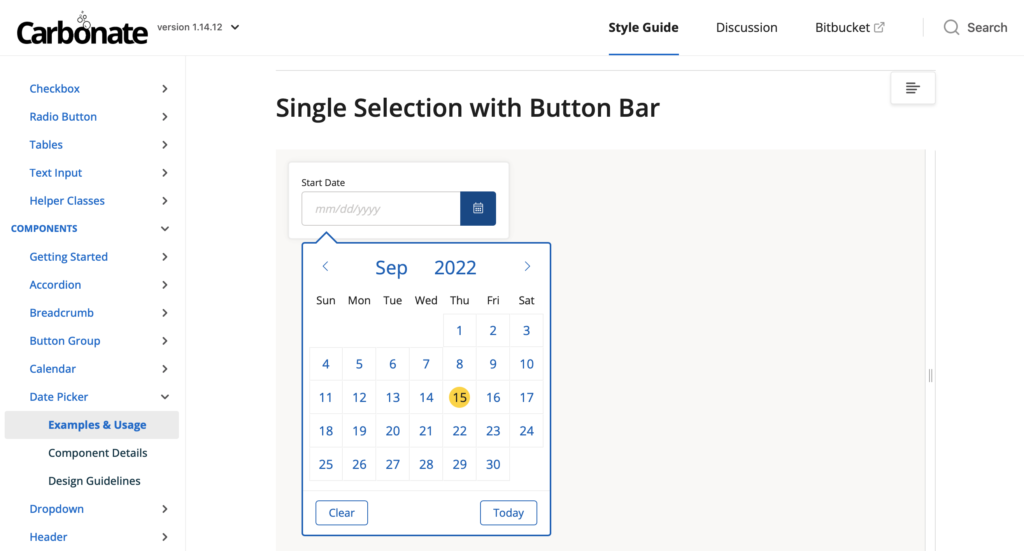Click the Bitbucket external link icon
The image size is (1024, 551).
tap(879, 27)
